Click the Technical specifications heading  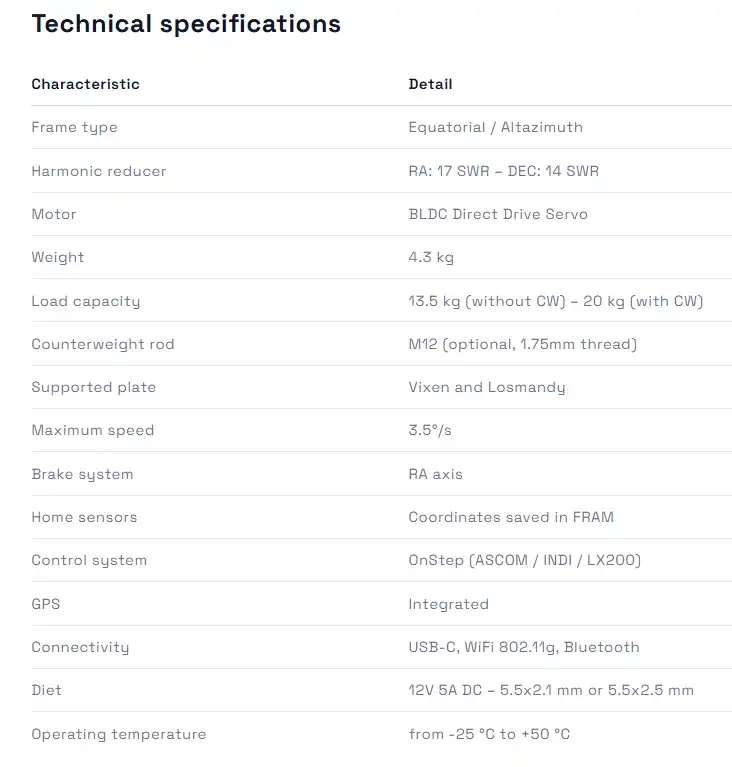point(186,24)
